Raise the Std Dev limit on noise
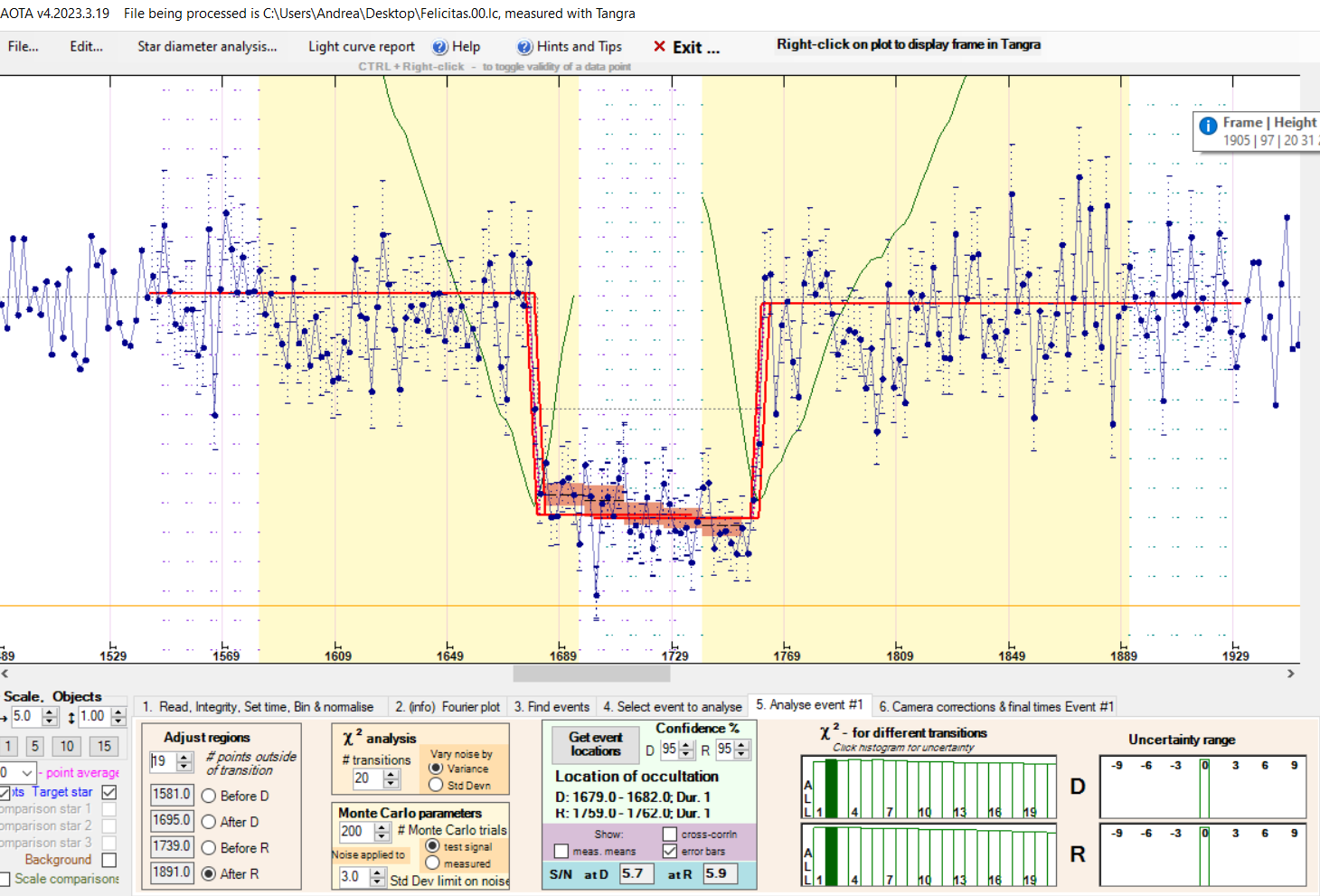Viewport: 1320px width, 896px height. tap(378, 872)
